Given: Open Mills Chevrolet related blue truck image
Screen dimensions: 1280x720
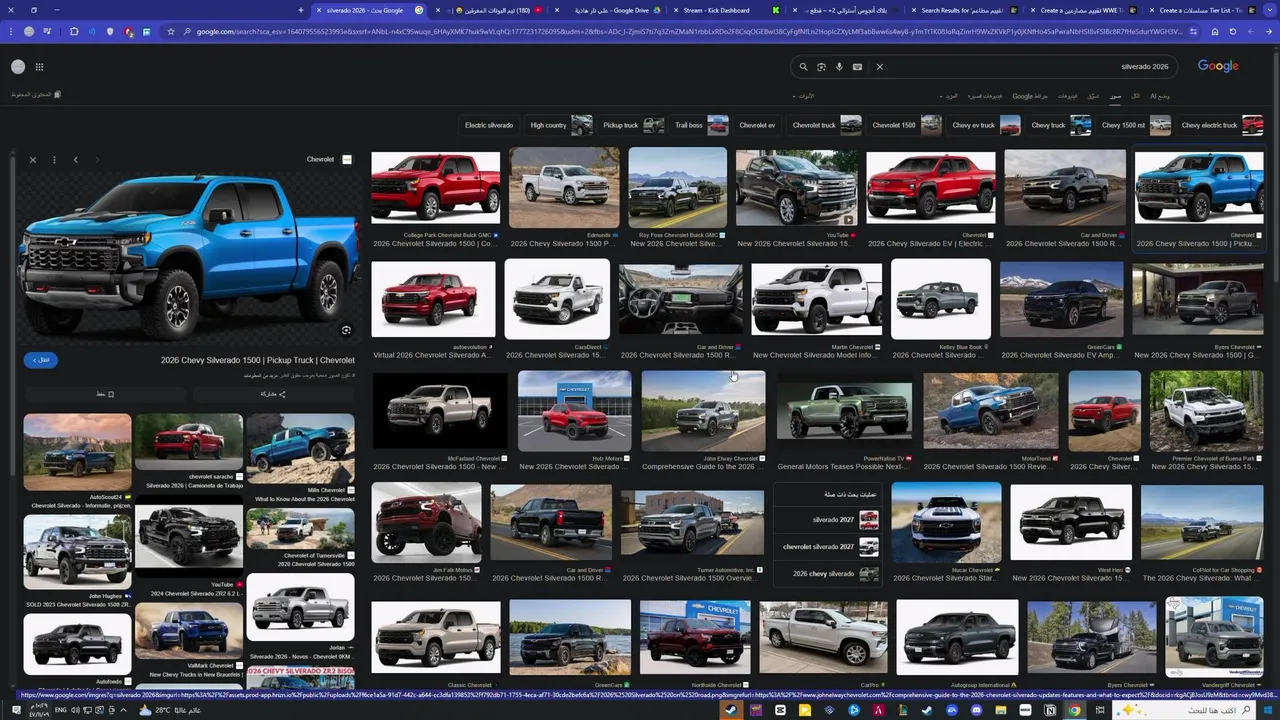Looking at the screenshot, I should point(300,449).
